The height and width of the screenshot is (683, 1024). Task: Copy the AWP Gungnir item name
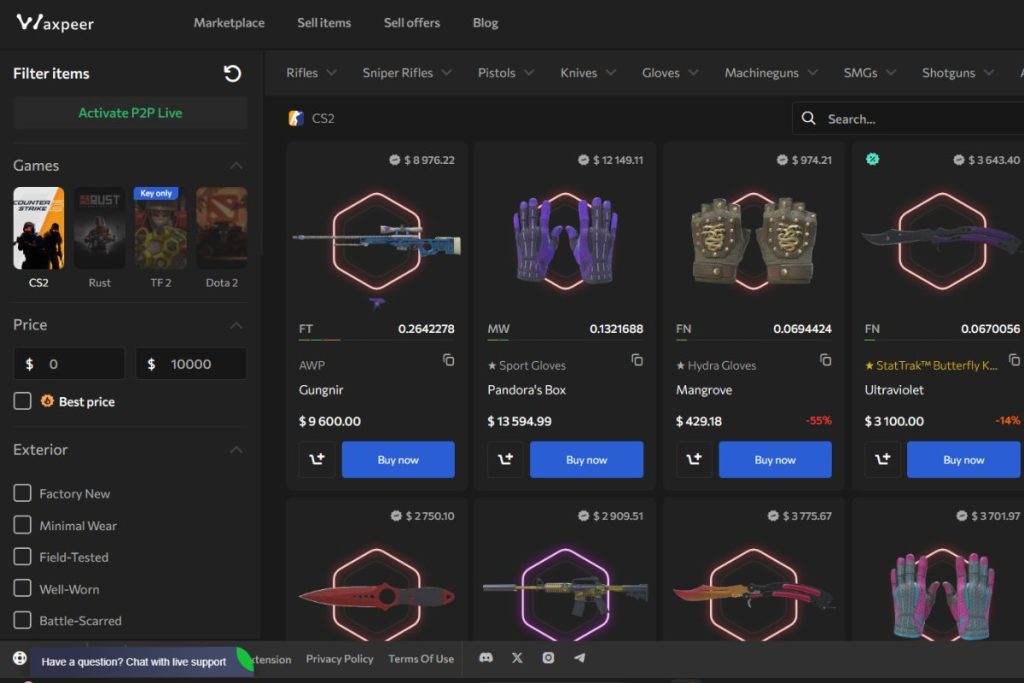[x=448, y=360]
